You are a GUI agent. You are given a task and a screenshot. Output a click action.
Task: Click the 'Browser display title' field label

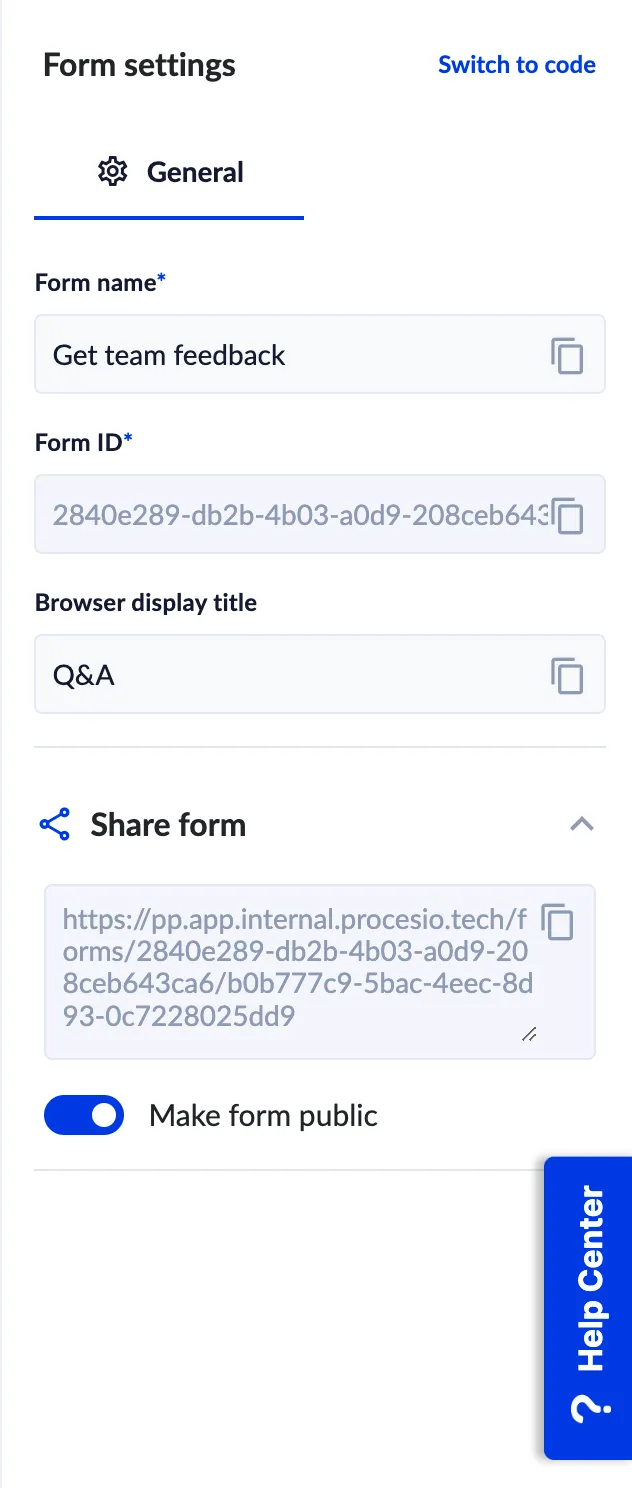pos(146,603)
